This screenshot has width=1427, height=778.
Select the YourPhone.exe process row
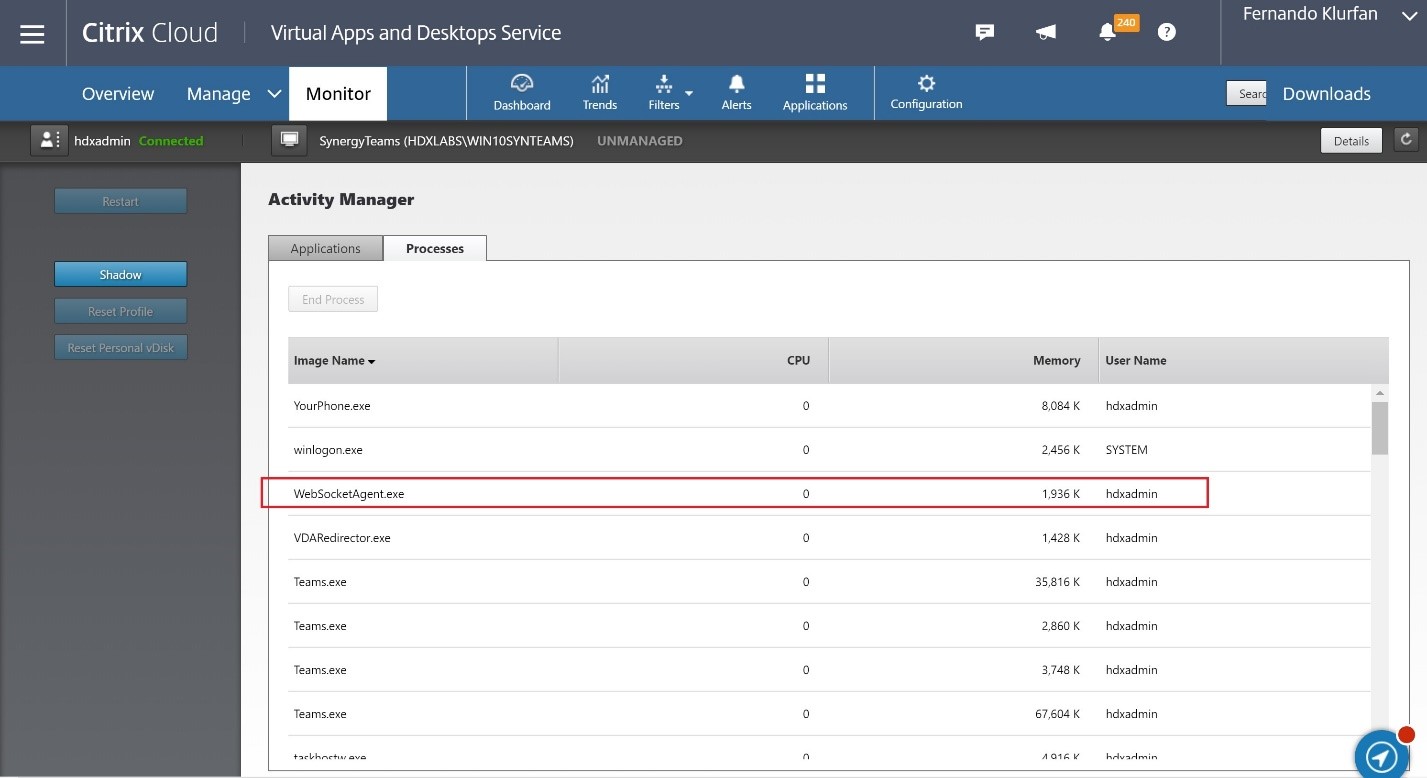click(x=830, y=406)
